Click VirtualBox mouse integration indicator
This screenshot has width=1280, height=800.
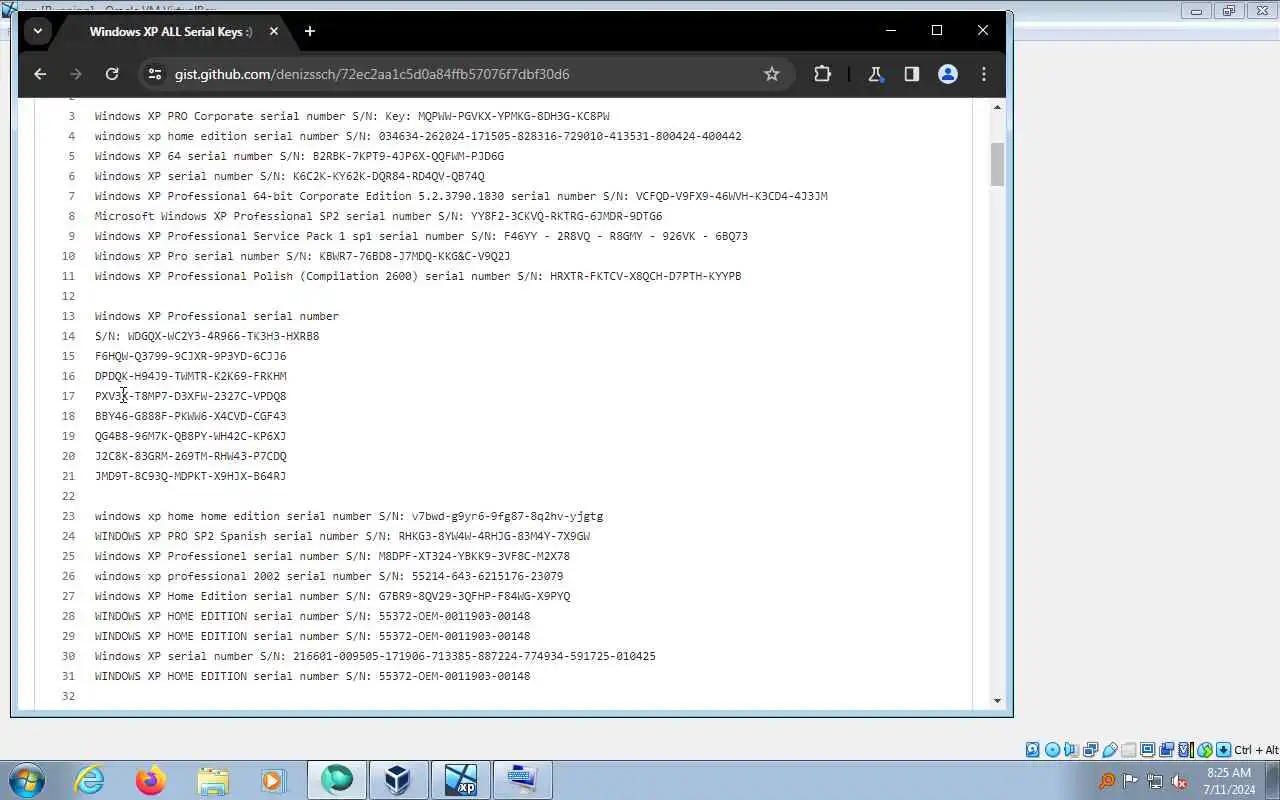coord(1204,750)
